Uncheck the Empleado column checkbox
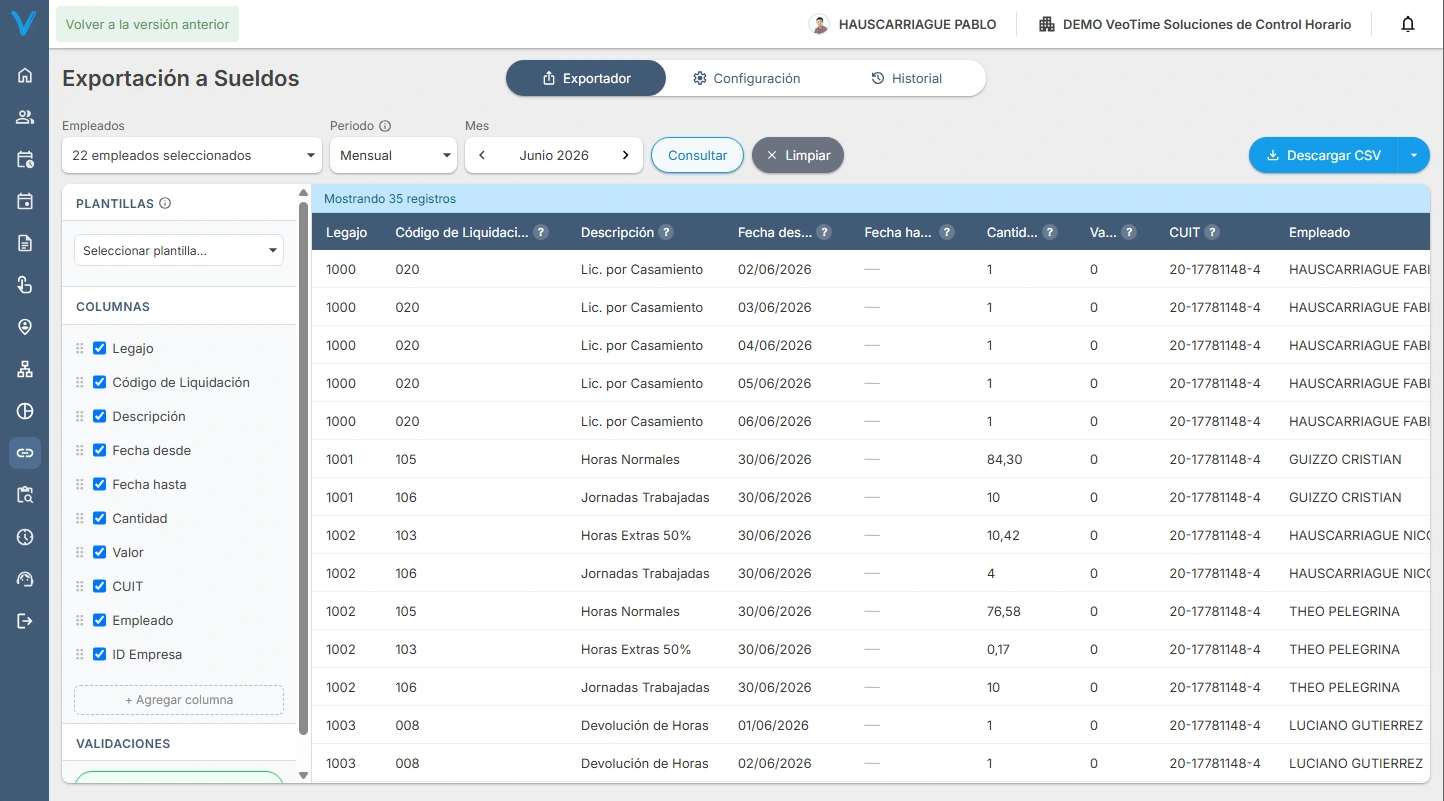The image size is (1444, 801). tap(99, 620)
